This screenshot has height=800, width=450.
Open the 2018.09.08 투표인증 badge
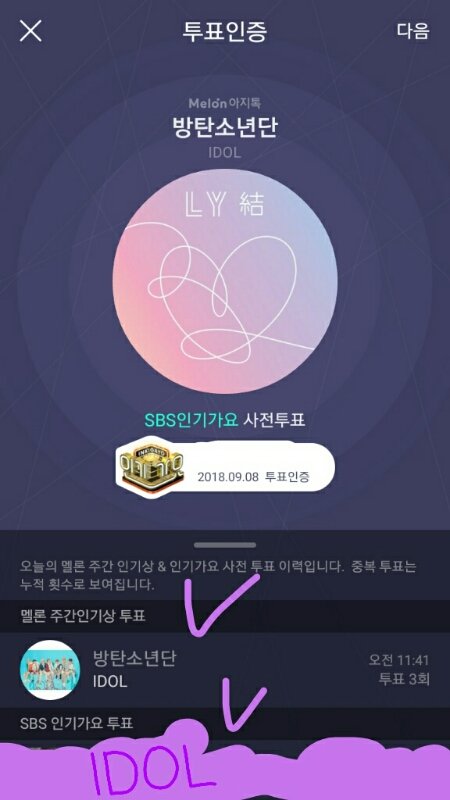[225, 466]
